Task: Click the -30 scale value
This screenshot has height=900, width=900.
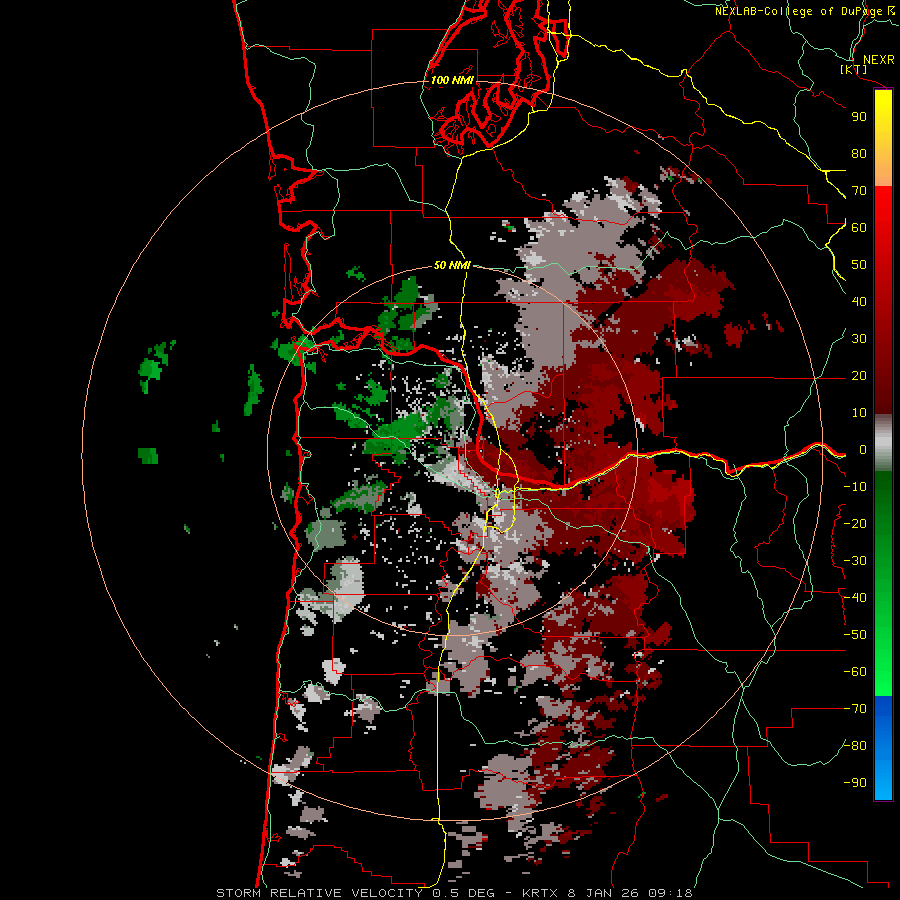Action: (x=855, y=561)
